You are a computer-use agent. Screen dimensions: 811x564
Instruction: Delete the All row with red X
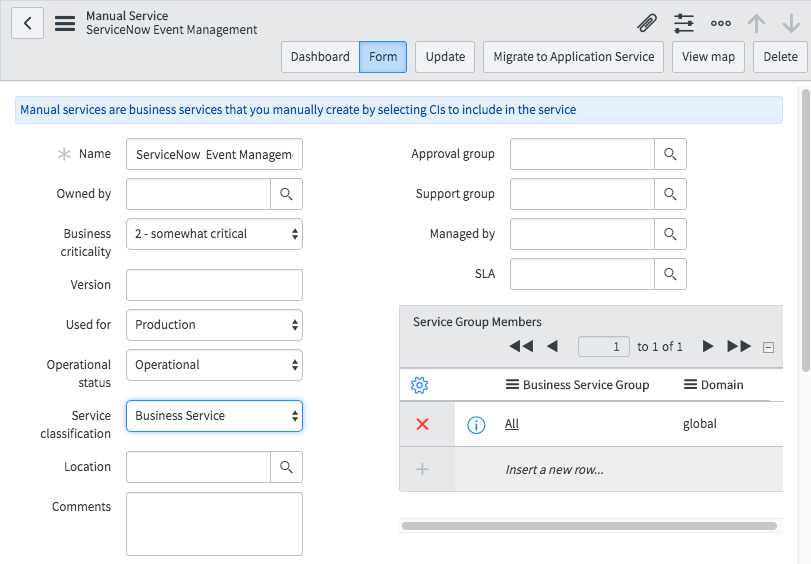(423, 424)
